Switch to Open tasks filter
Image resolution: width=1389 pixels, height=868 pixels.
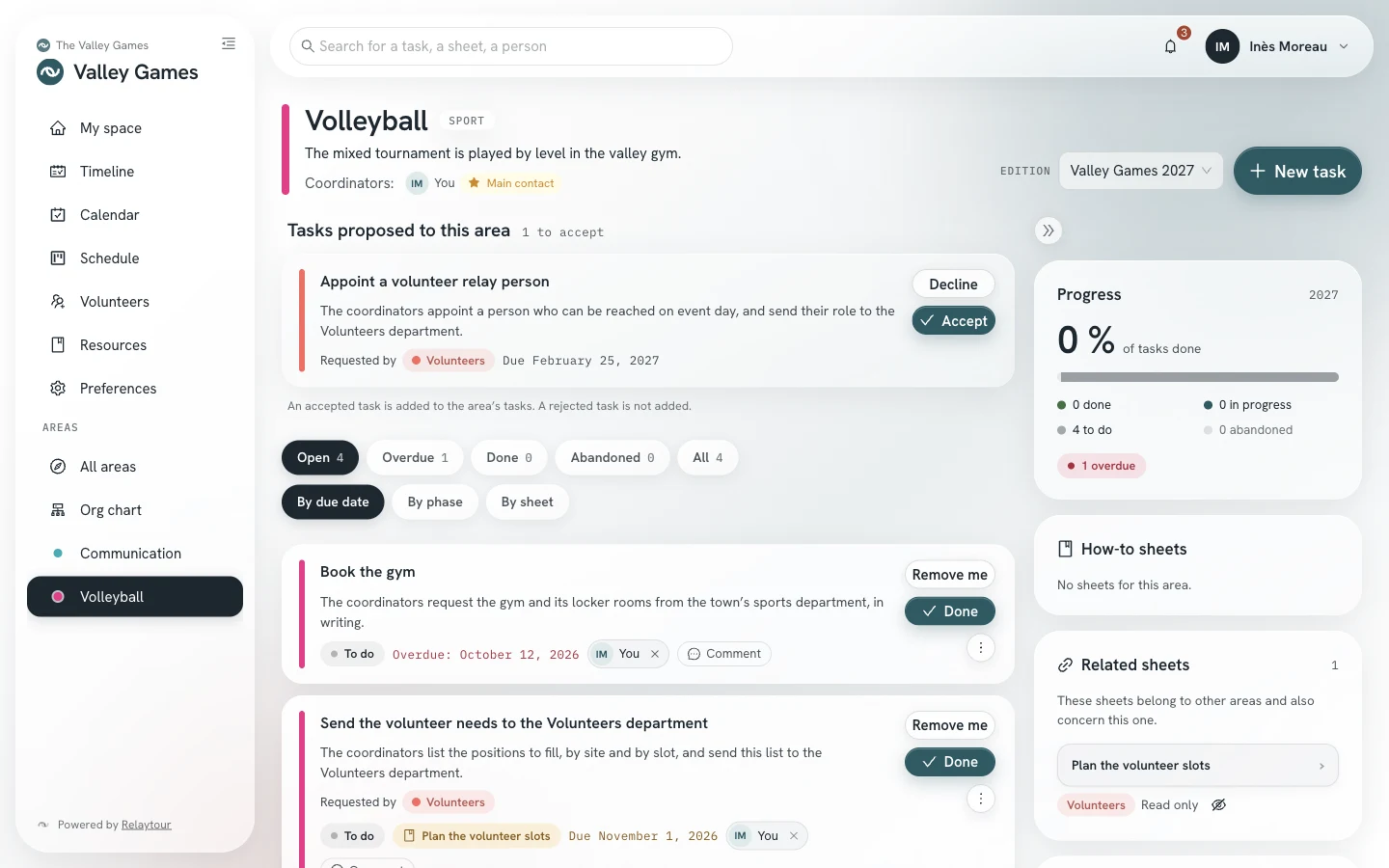(320, 458)
